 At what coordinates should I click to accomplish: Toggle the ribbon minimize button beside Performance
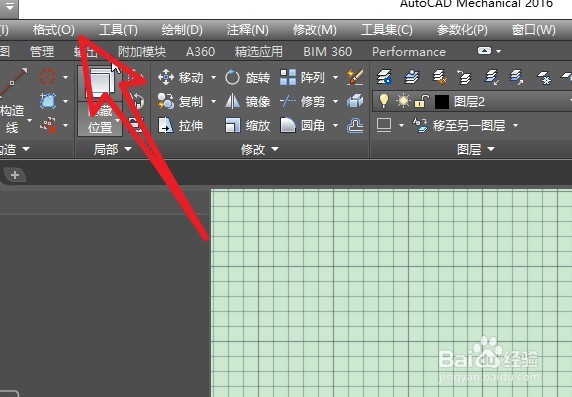pos(484,51)
